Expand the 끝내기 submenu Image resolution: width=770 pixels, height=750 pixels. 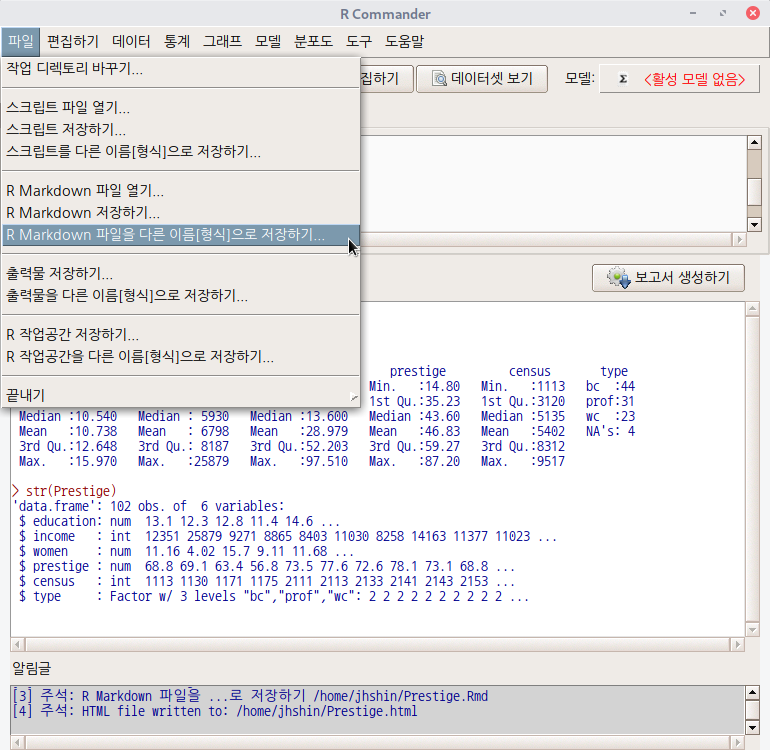click(x=181, y=395)
